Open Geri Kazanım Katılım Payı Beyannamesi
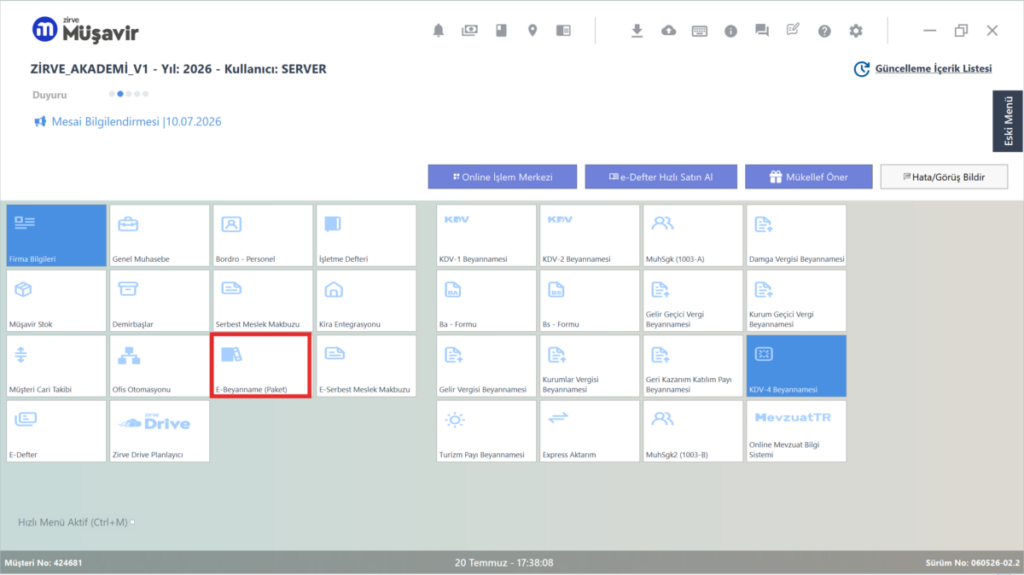The width and height of the screenshot is (1024, 575). pyautogui.click(x=692, y=366)
